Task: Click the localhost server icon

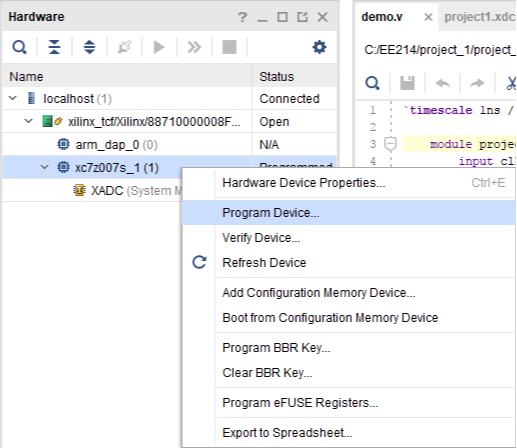Action: pyautogui.click(x=31, y=98)
